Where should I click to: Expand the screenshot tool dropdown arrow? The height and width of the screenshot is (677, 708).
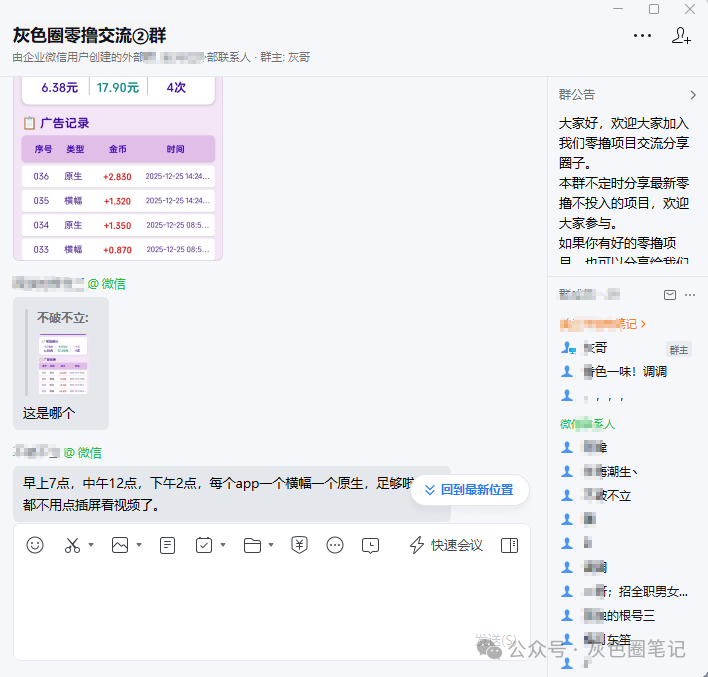pyautogui.click(x=91, y=546)
